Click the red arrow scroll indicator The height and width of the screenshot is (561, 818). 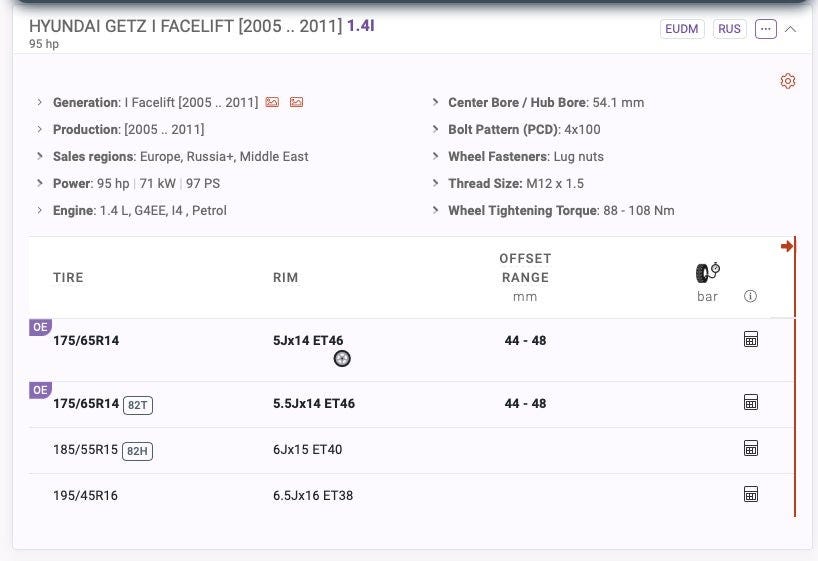(x=787, y=246)
